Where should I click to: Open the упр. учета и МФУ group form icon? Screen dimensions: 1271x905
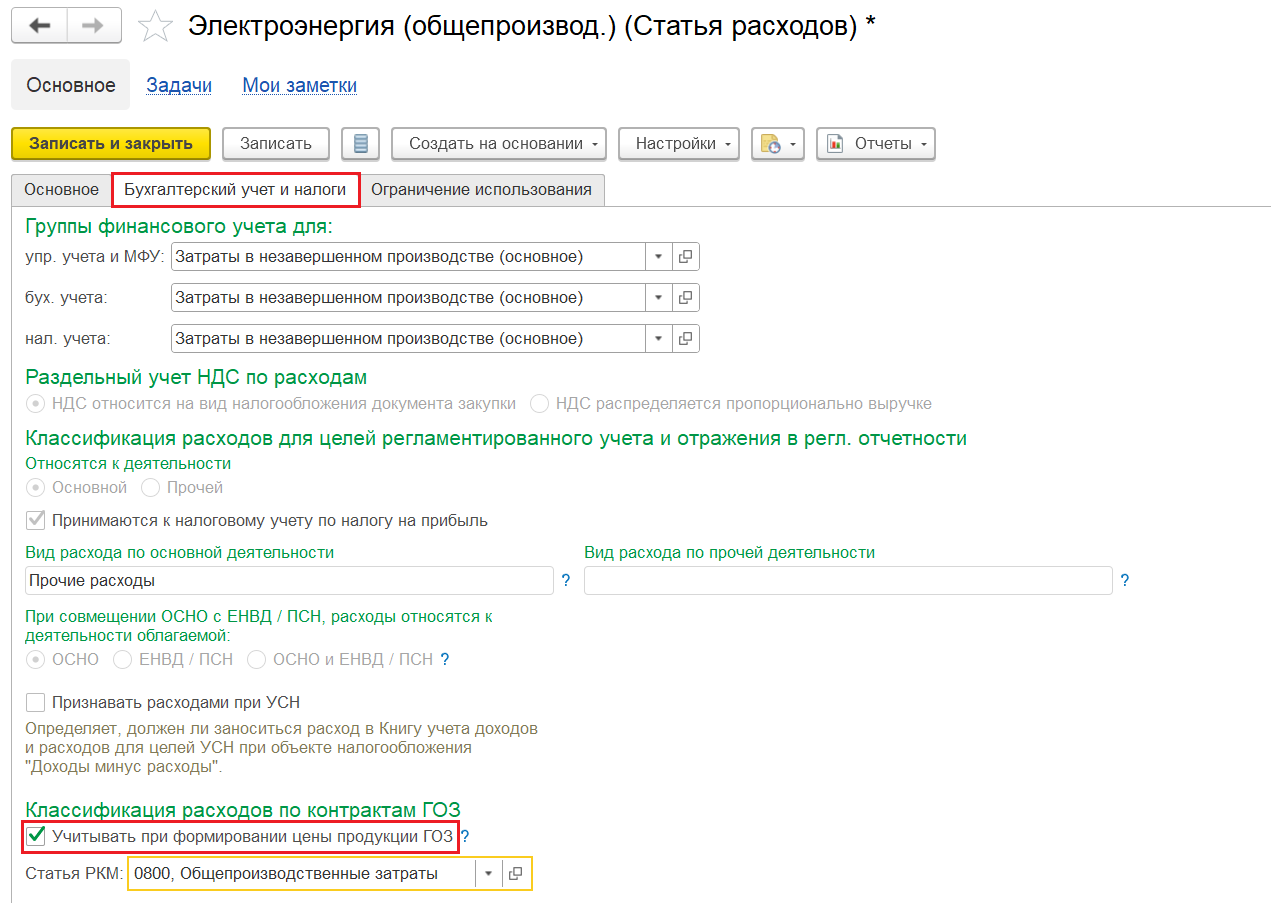685,257
